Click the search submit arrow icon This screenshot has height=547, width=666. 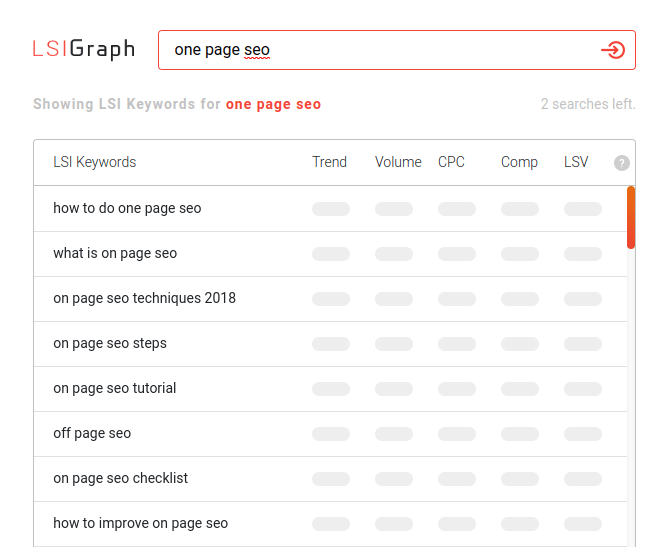point(612,50)
